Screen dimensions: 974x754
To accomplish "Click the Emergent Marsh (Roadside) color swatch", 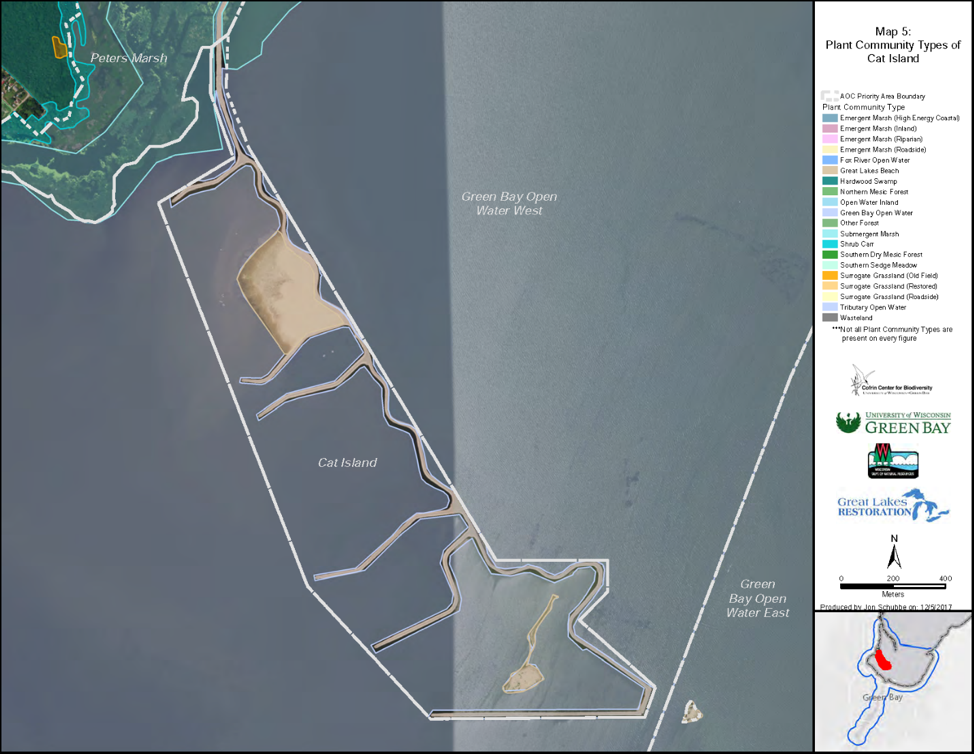I will tap(830, 150).
